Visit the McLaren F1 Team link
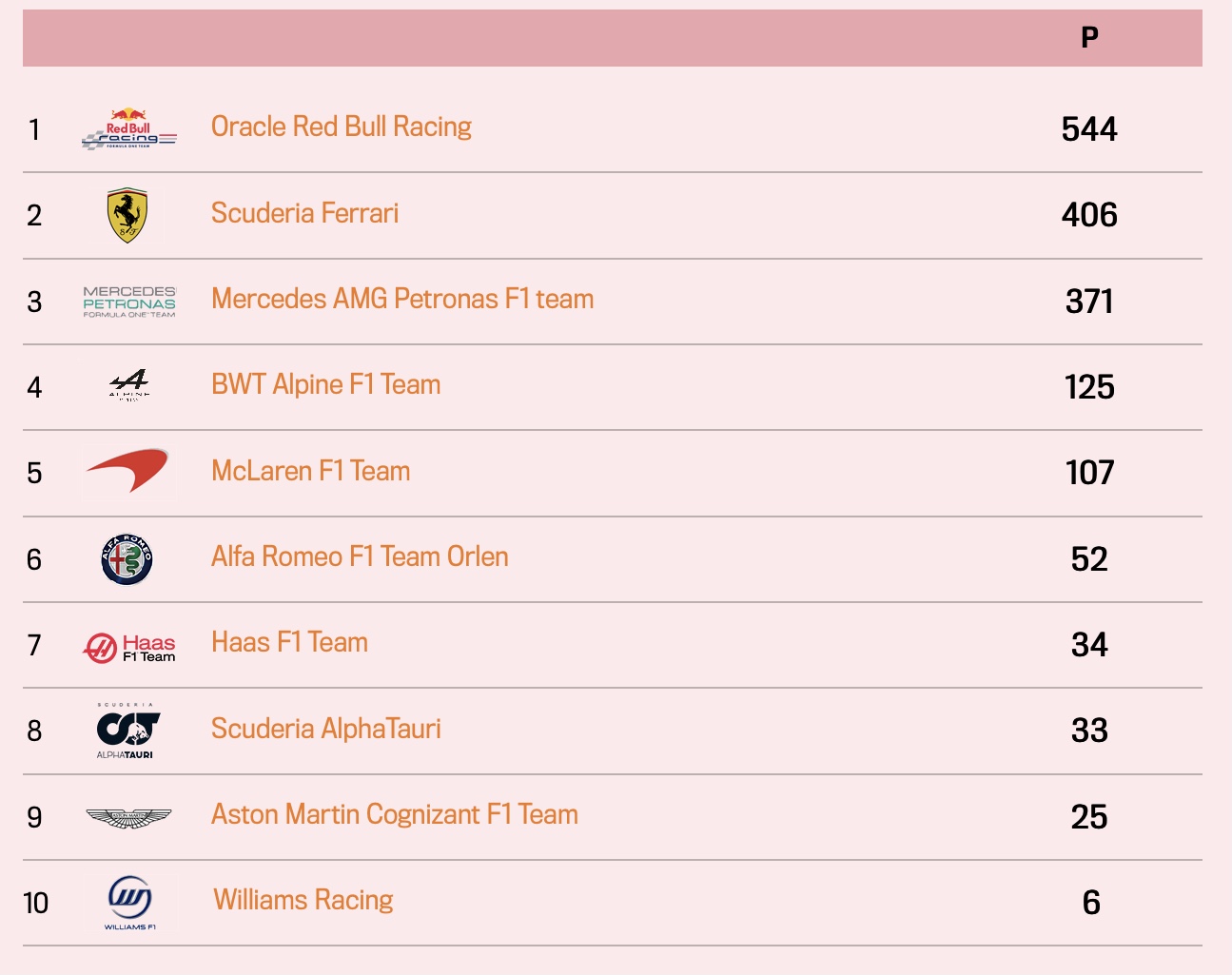This screenshot has width=1232, height=975. click(311, 471)
